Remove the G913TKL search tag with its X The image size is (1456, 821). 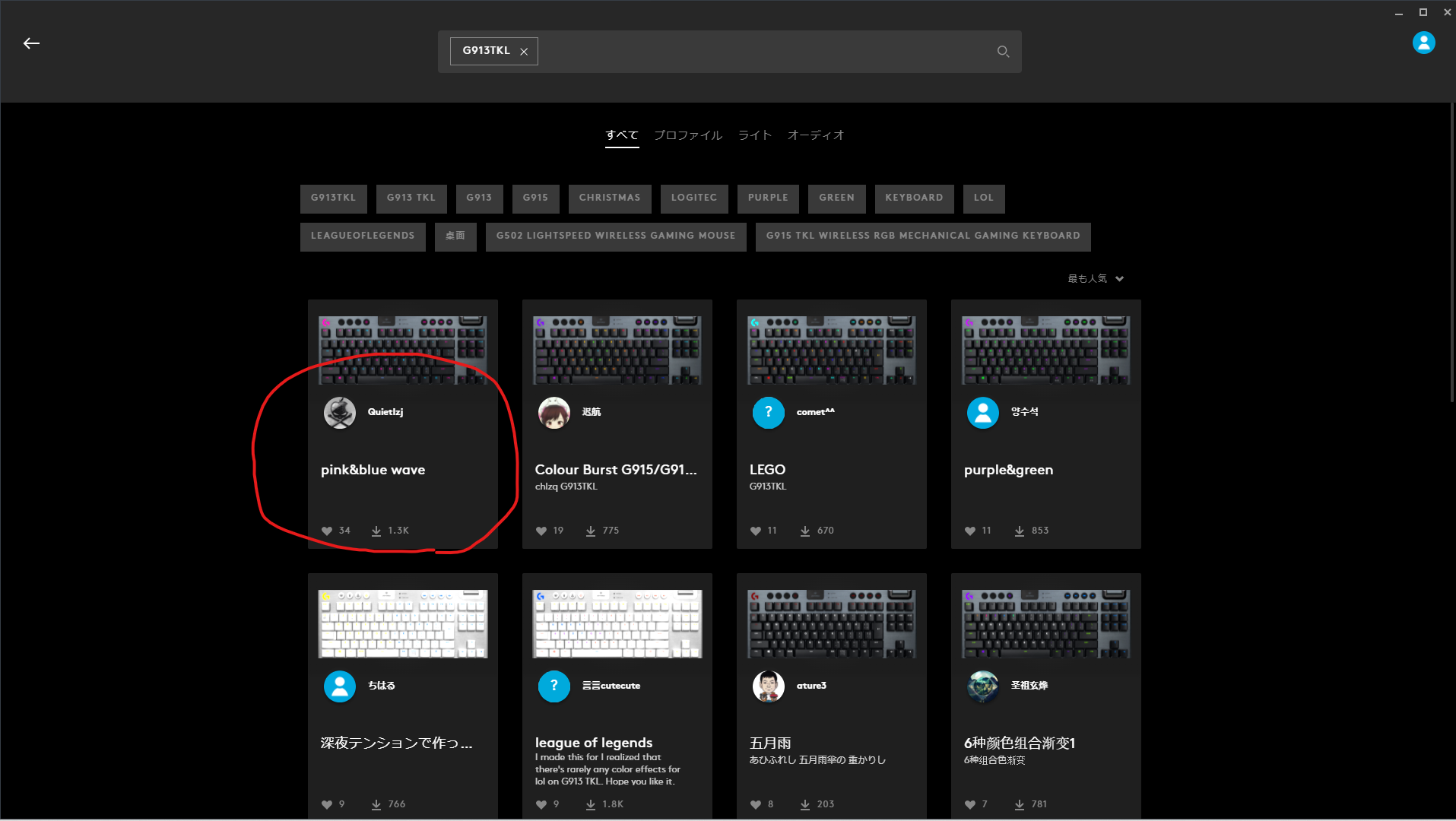pyautogui.click(x=524, y=51)
